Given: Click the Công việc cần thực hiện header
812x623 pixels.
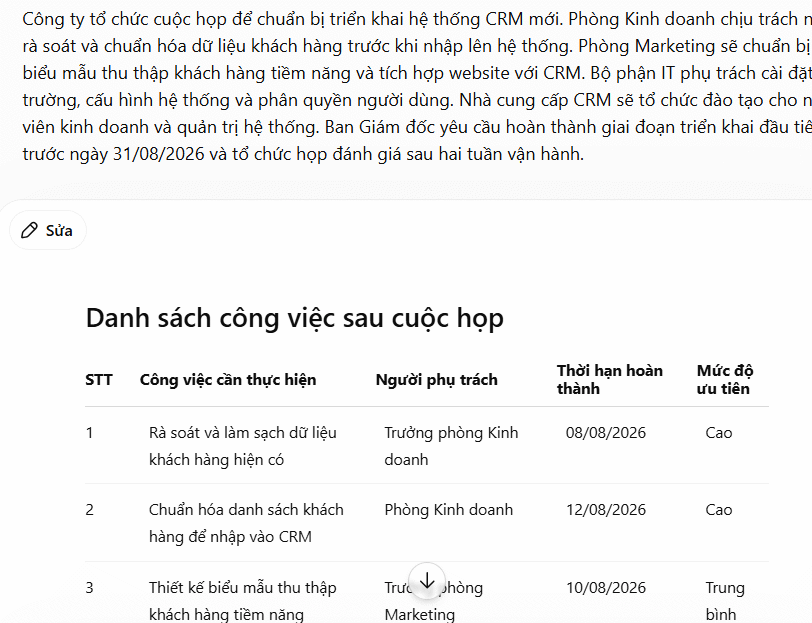Looking at the screenshot, I should 228,380.
